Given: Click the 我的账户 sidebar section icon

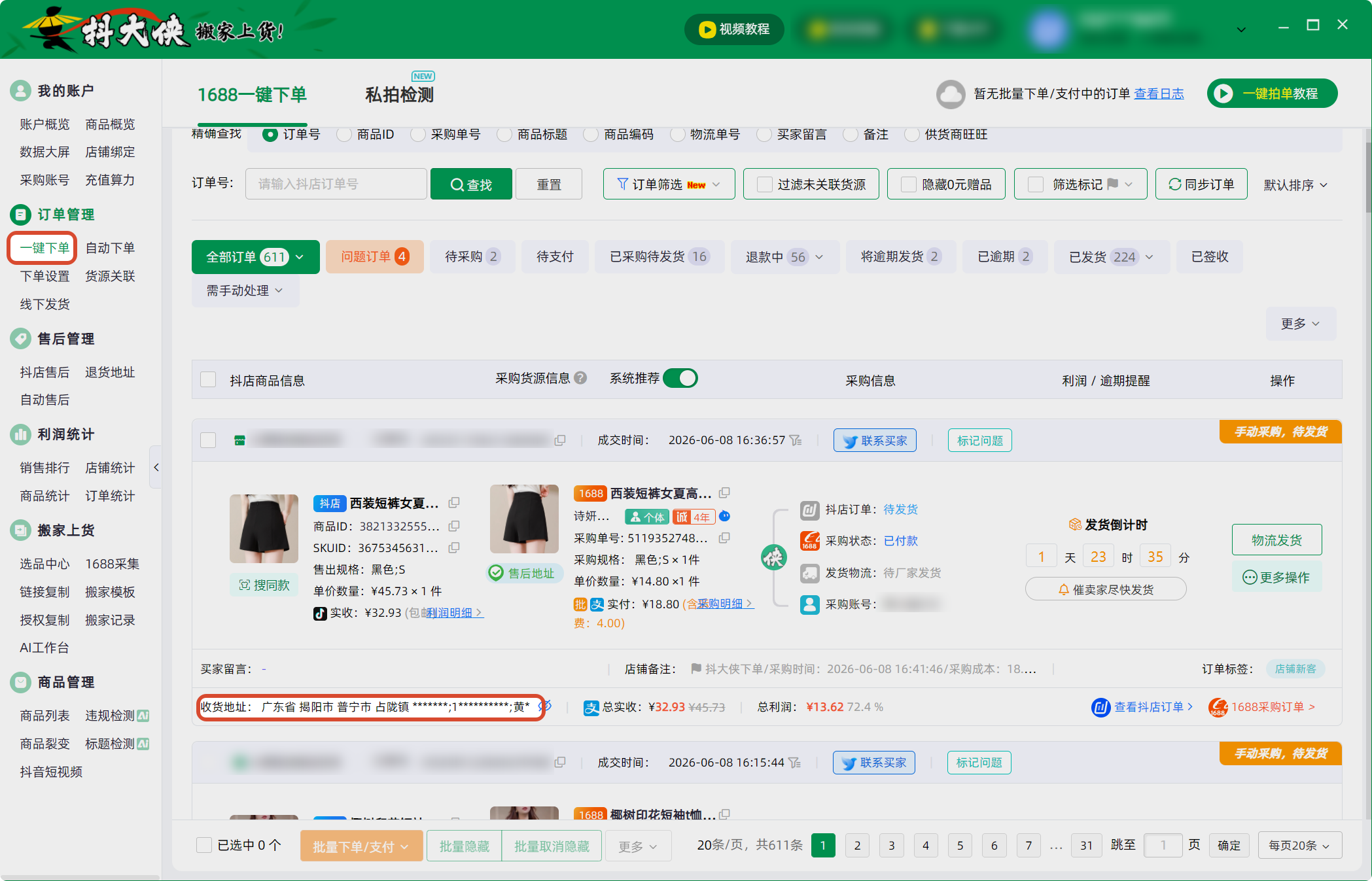Looking at the screenshot, I should (x=20, y=90).
